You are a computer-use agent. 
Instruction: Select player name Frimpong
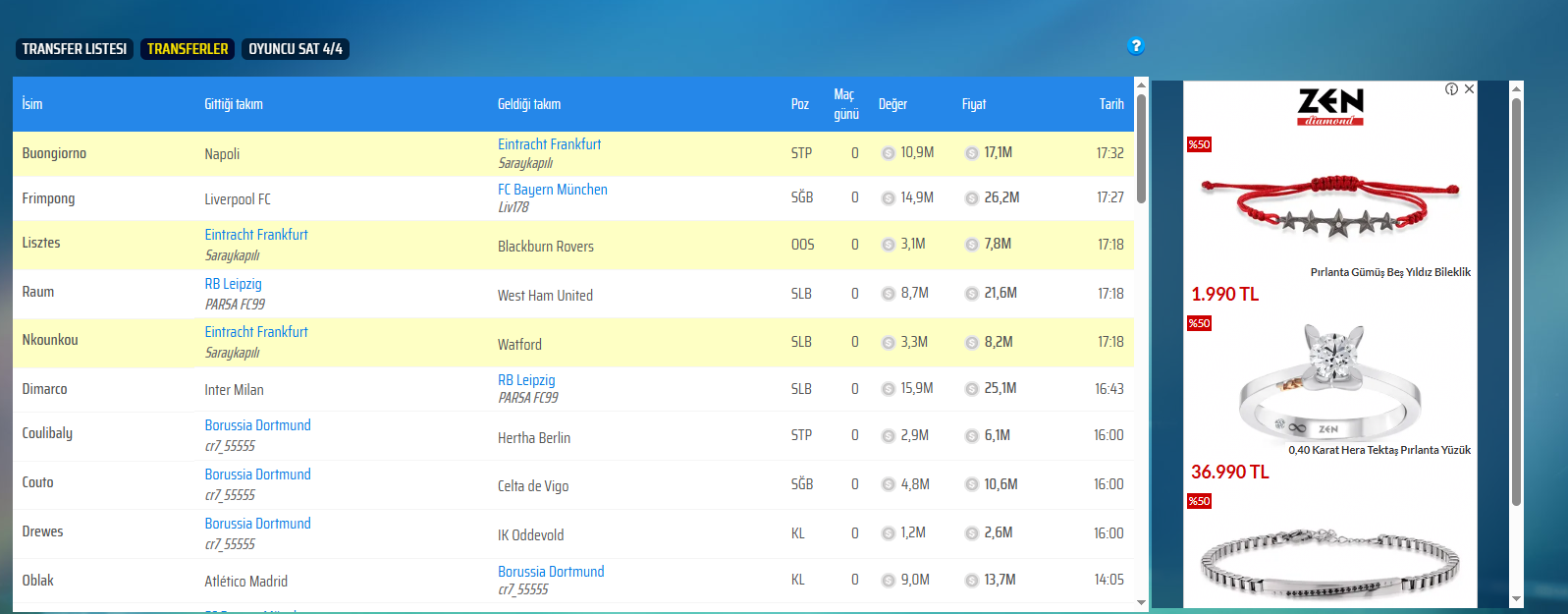click(48, 198)
